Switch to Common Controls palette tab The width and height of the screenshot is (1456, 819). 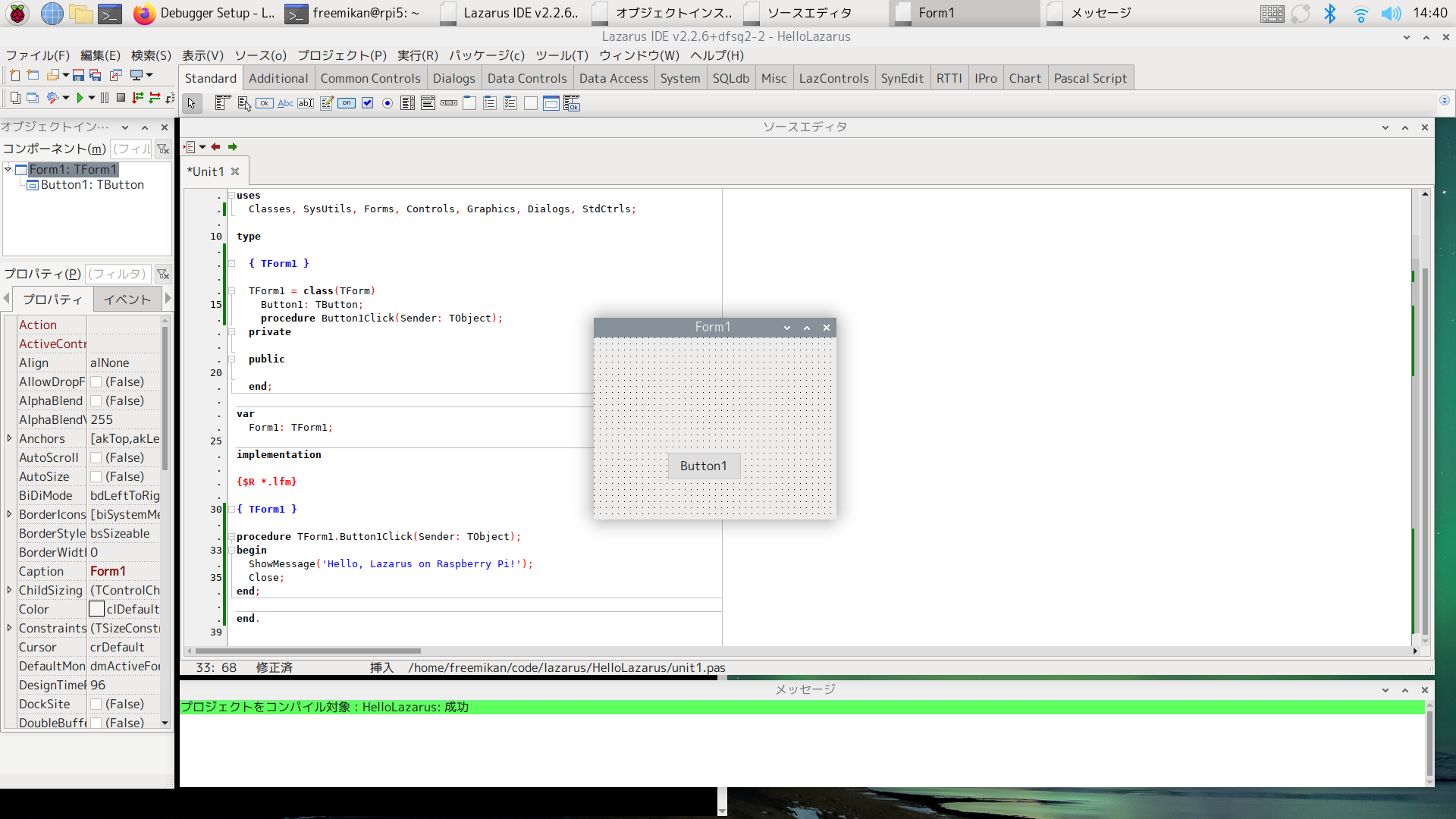(x=370, y=78)
